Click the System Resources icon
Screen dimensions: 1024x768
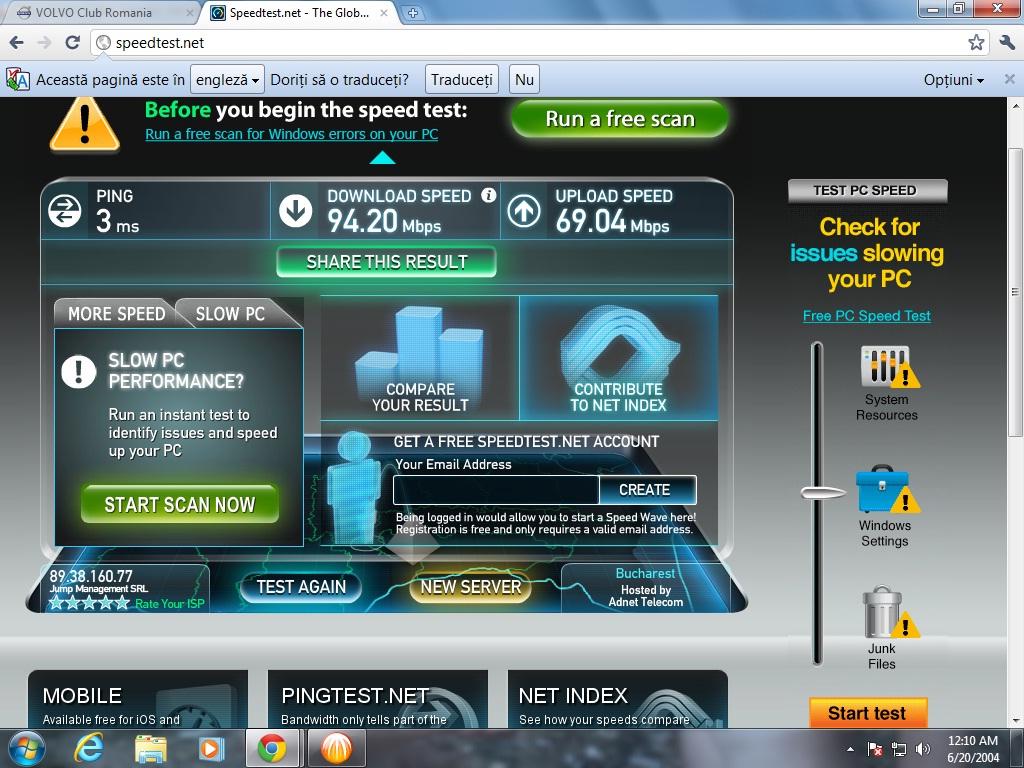coord(889,368)
